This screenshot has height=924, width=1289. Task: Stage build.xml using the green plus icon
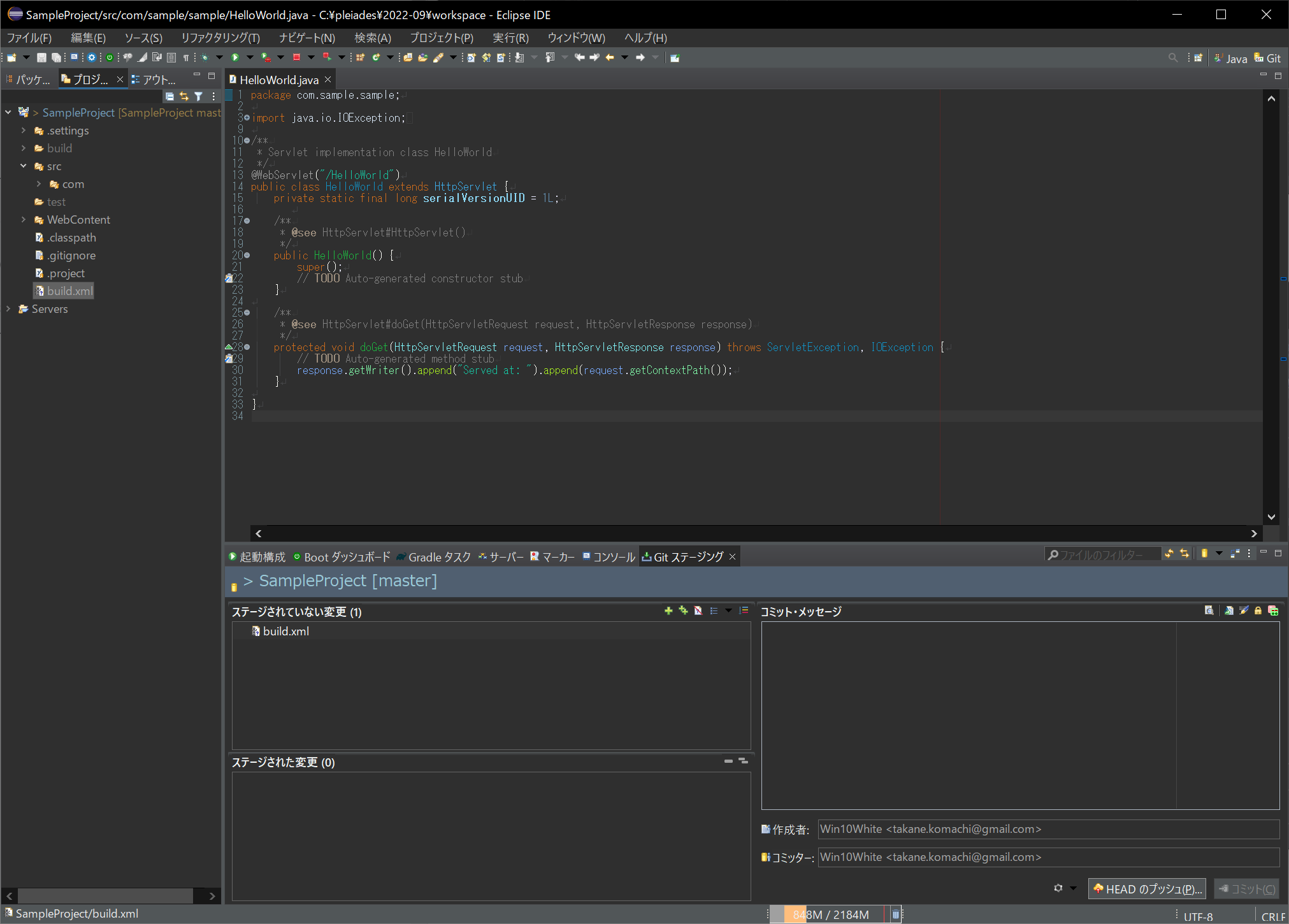click(x=668, y=610)
